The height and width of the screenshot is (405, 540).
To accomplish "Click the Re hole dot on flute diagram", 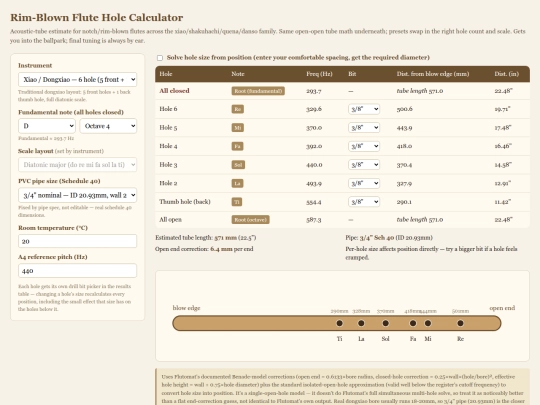I will [460, 323].
